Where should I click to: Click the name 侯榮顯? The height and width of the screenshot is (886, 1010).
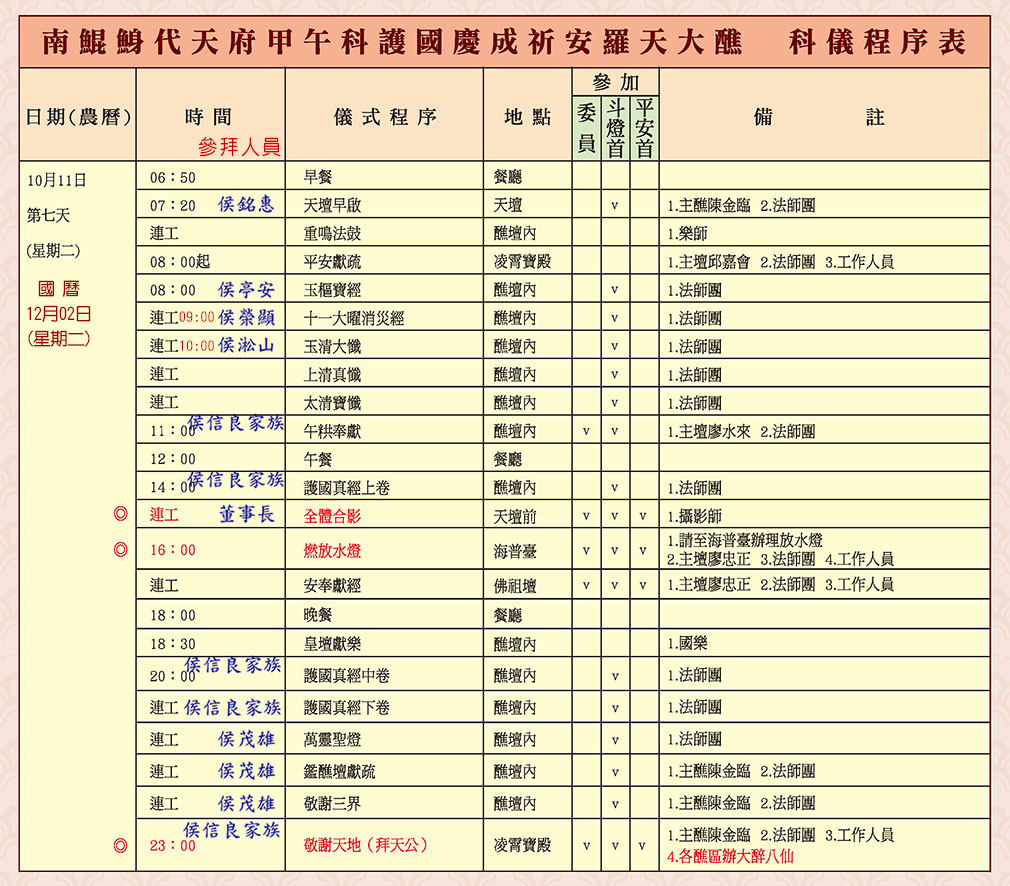[246, 317]
